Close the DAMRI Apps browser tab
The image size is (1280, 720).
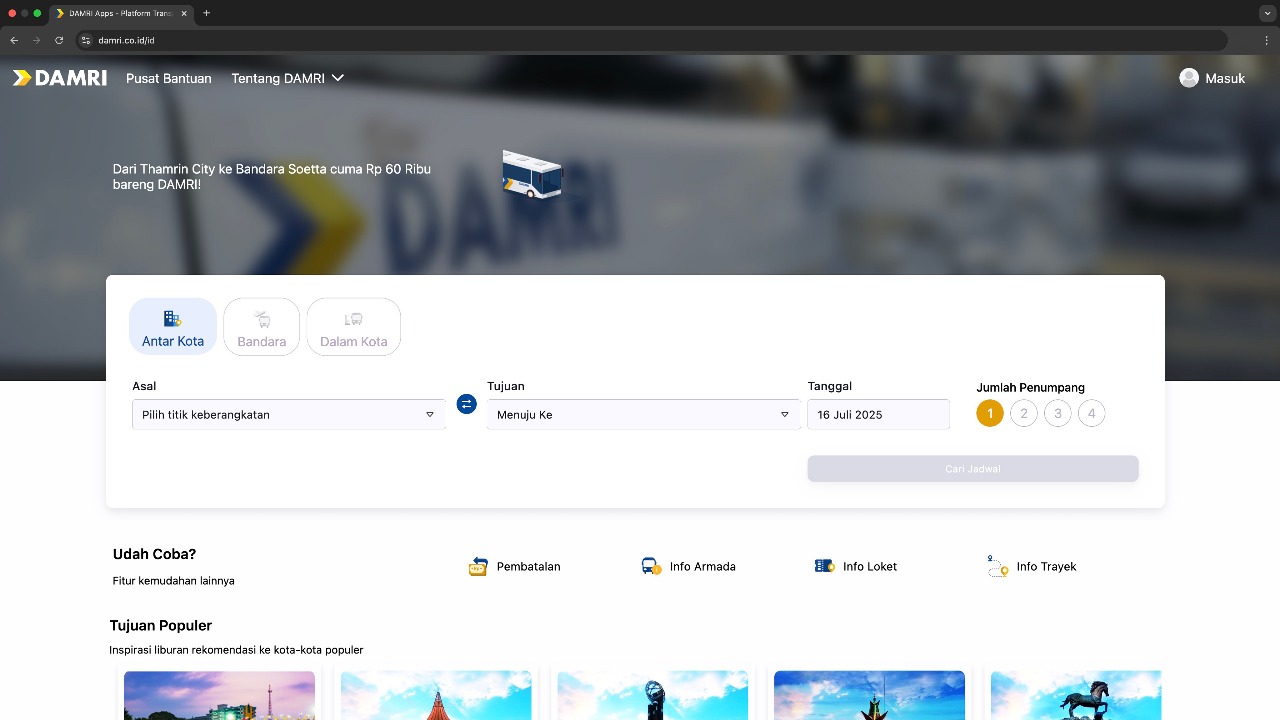(x=184, y=13)
